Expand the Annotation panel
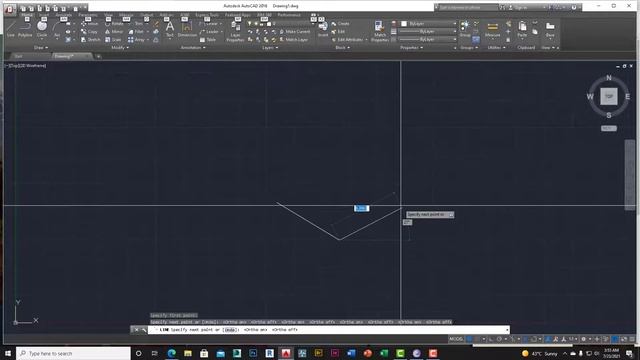Image resolution: width=640 pixels, height=360 pixels. click(x=193, y=48)
